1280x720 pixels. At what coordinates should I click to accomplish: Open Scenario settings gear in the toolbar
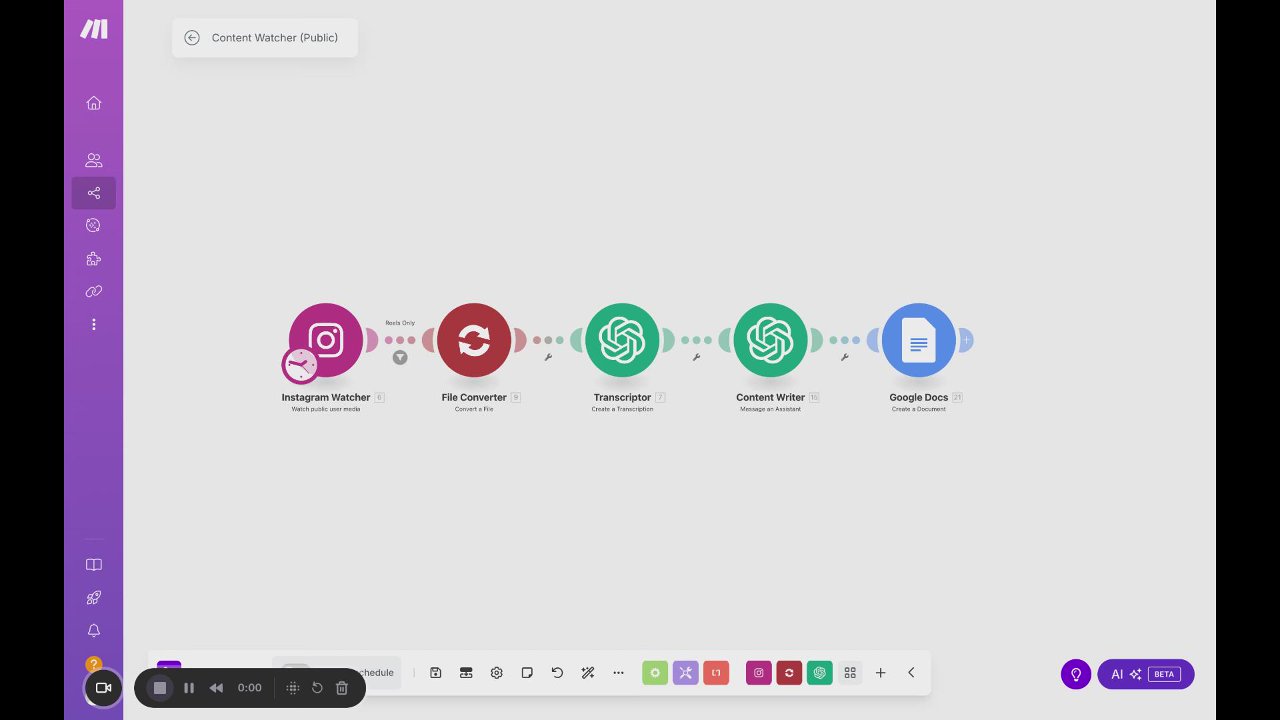497,673
